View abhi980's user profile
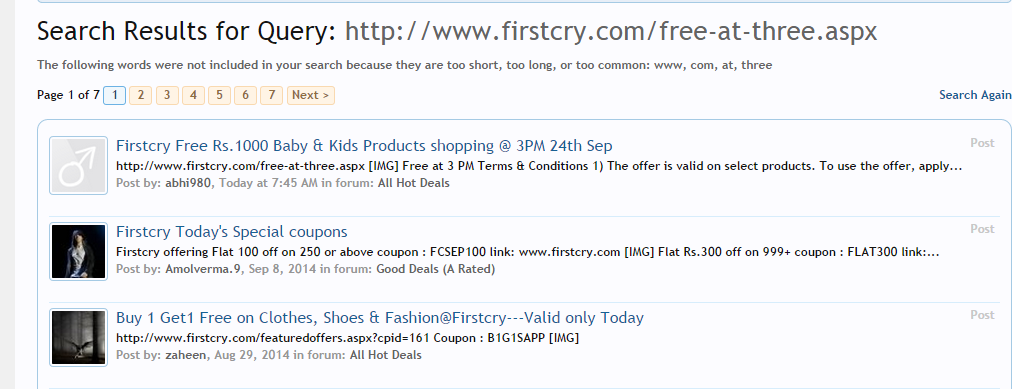 point(190,183)
